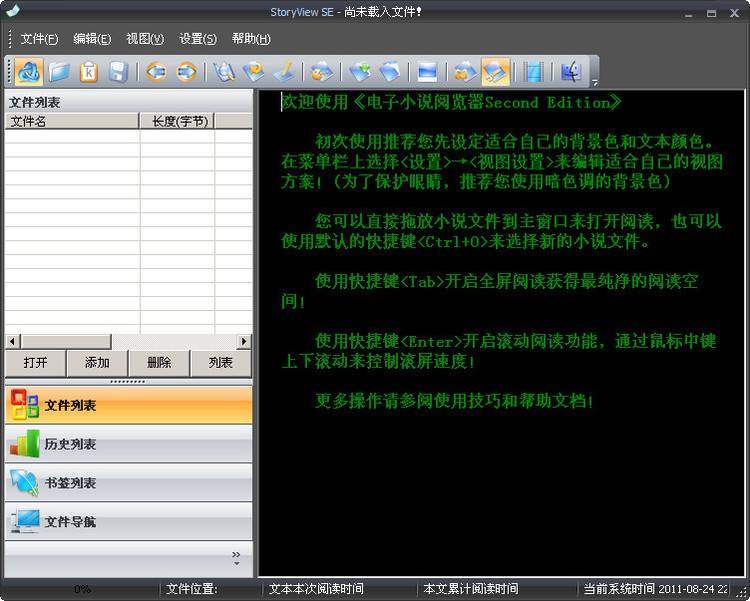Click the floppy disk save icon
Viewport: 750px width, 601px height.
pos(118,73)
